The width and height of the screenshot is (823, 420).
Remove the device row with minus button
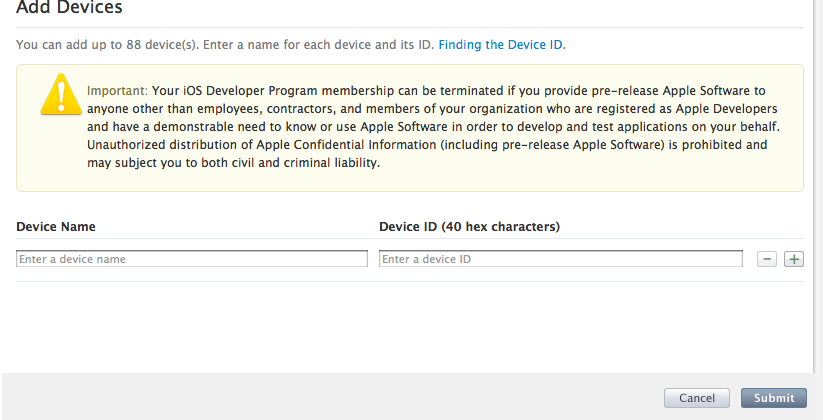click(767, 259)
